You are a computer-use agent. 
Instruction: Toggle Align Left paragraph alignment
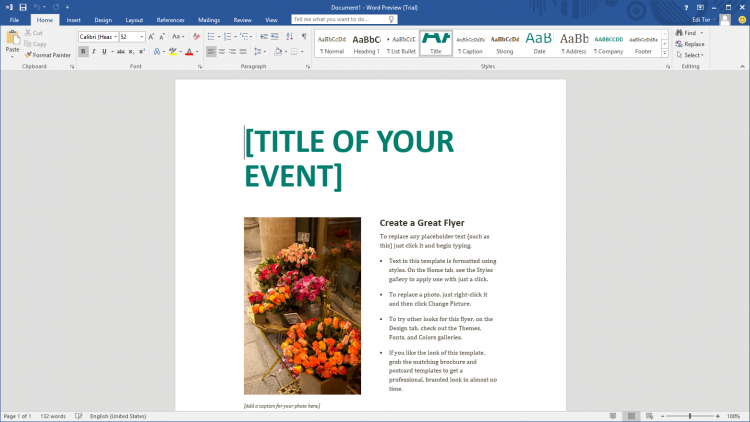(211, 52)
